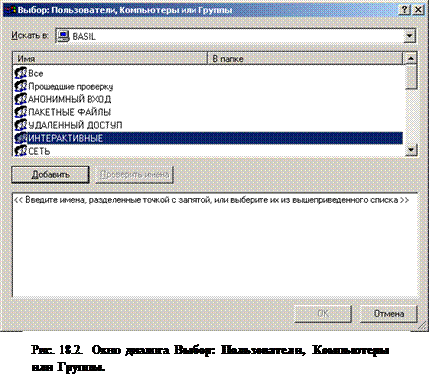The width and height of the screenshot is (429, 382).
Task: Sort by the Имя column header
Action: [x=110, y=59]
